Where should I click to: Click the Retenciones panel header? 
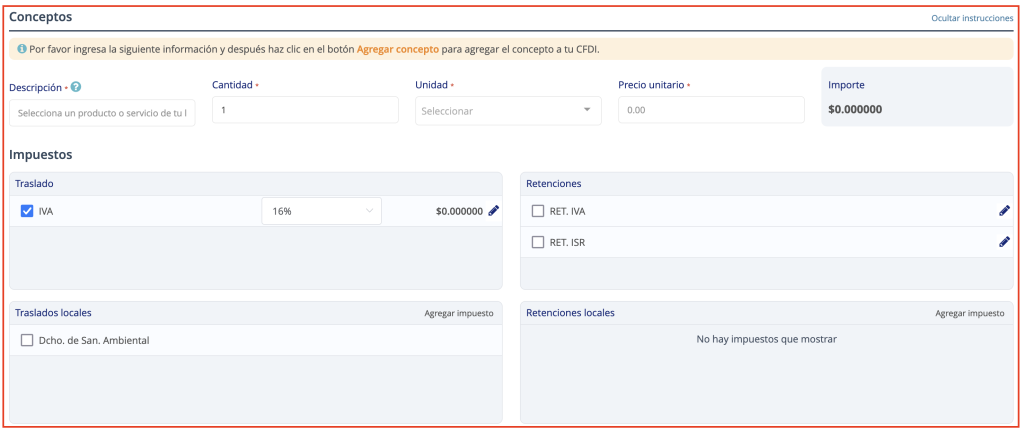pos(767,184)
